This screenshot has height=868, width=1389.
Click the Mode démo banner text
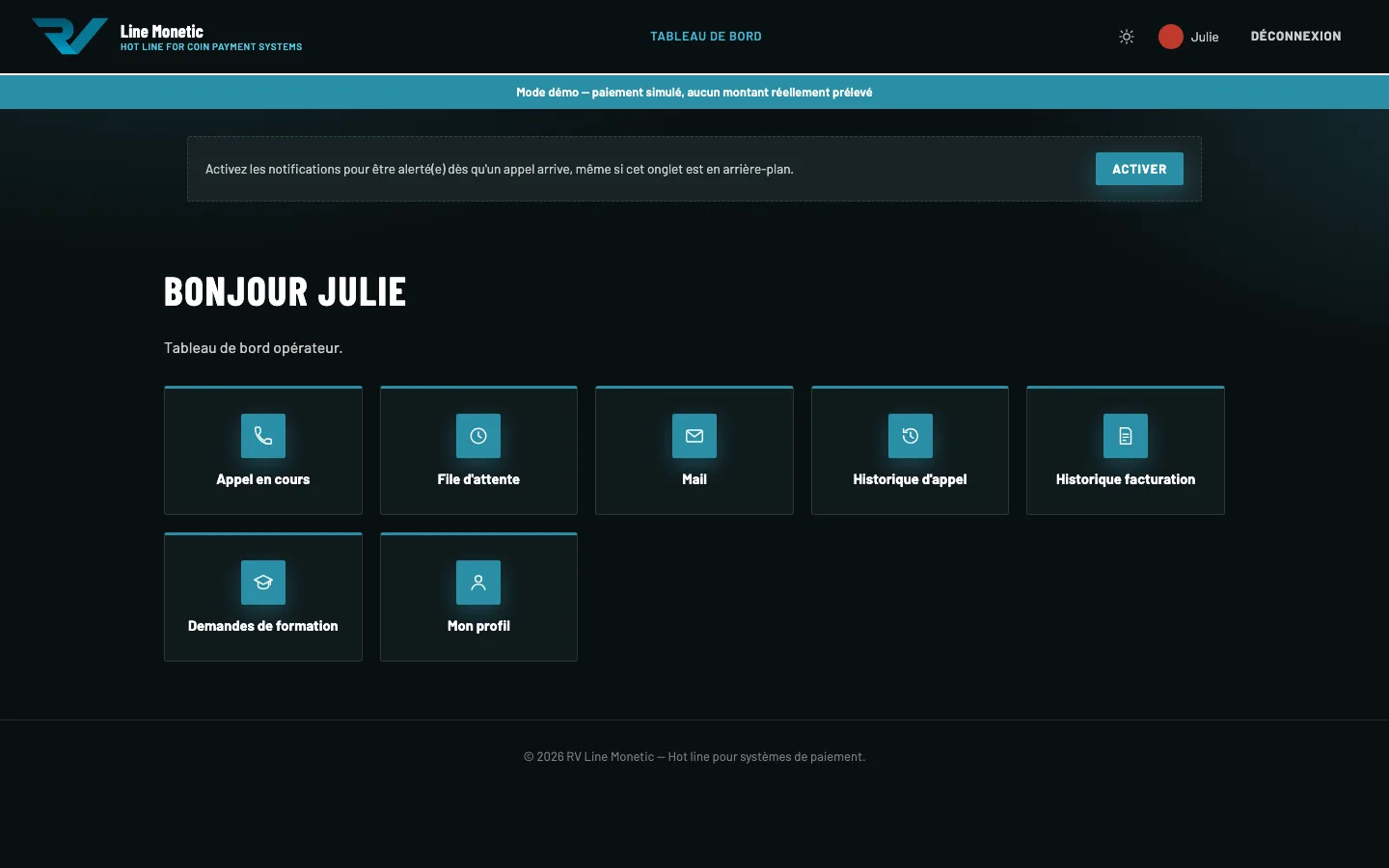(x=694, y=93)
